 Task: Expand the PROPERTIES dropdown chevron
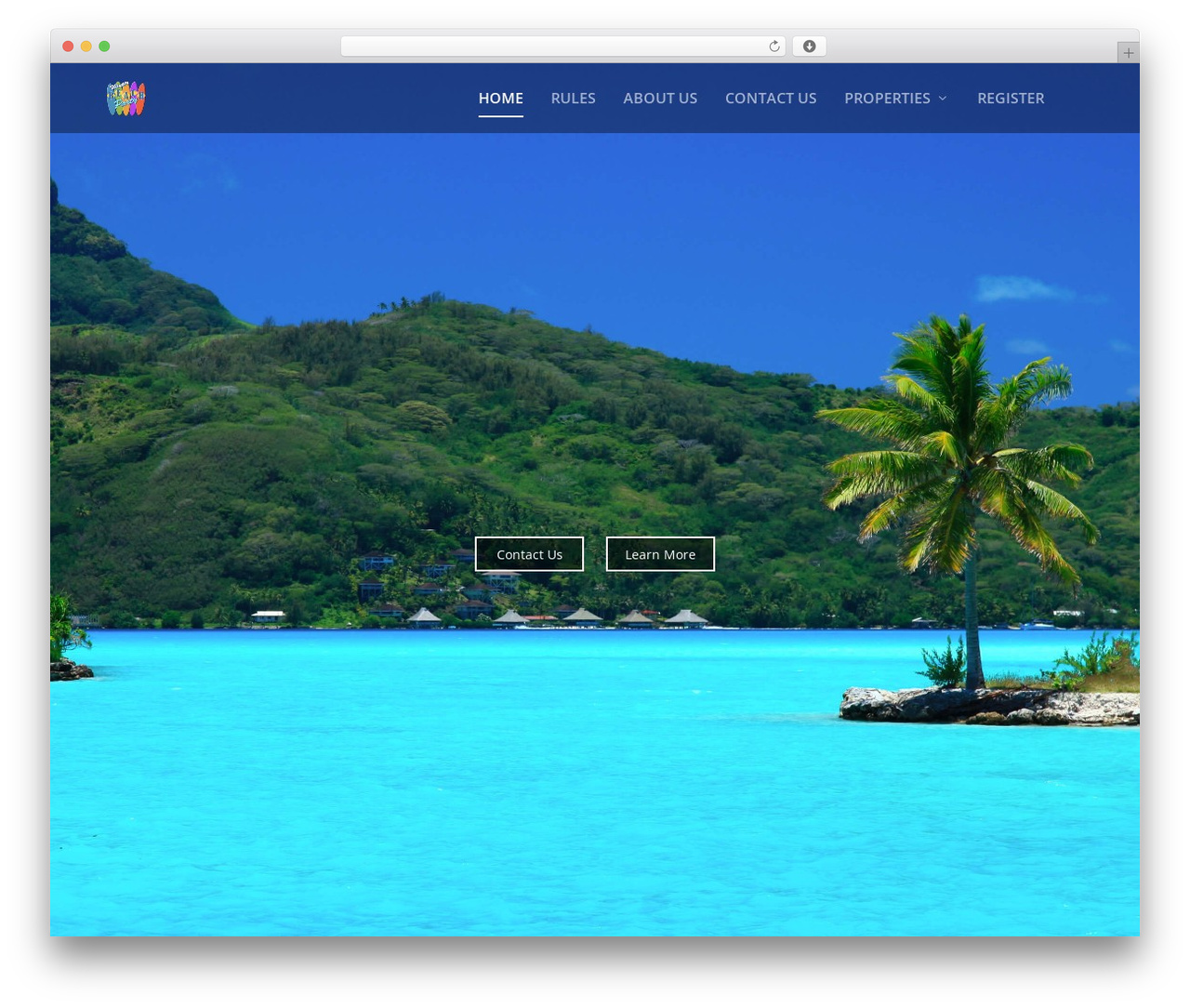point(943,98)
